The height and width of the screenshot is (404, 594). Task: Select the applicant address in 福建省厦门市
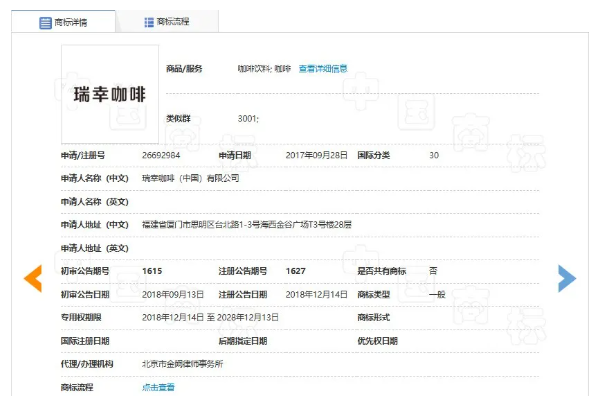tap(247, 225)
